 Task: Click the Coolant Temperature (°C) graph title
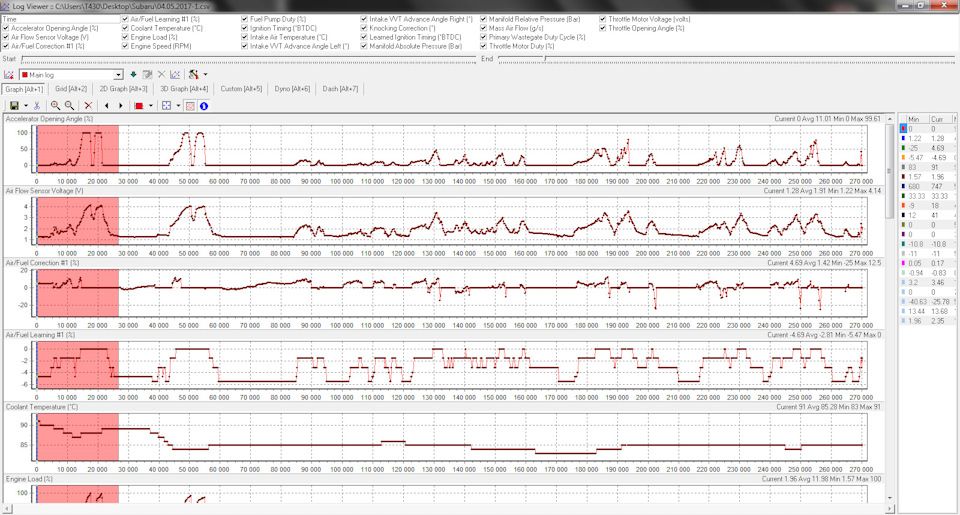tap(42, 407)
